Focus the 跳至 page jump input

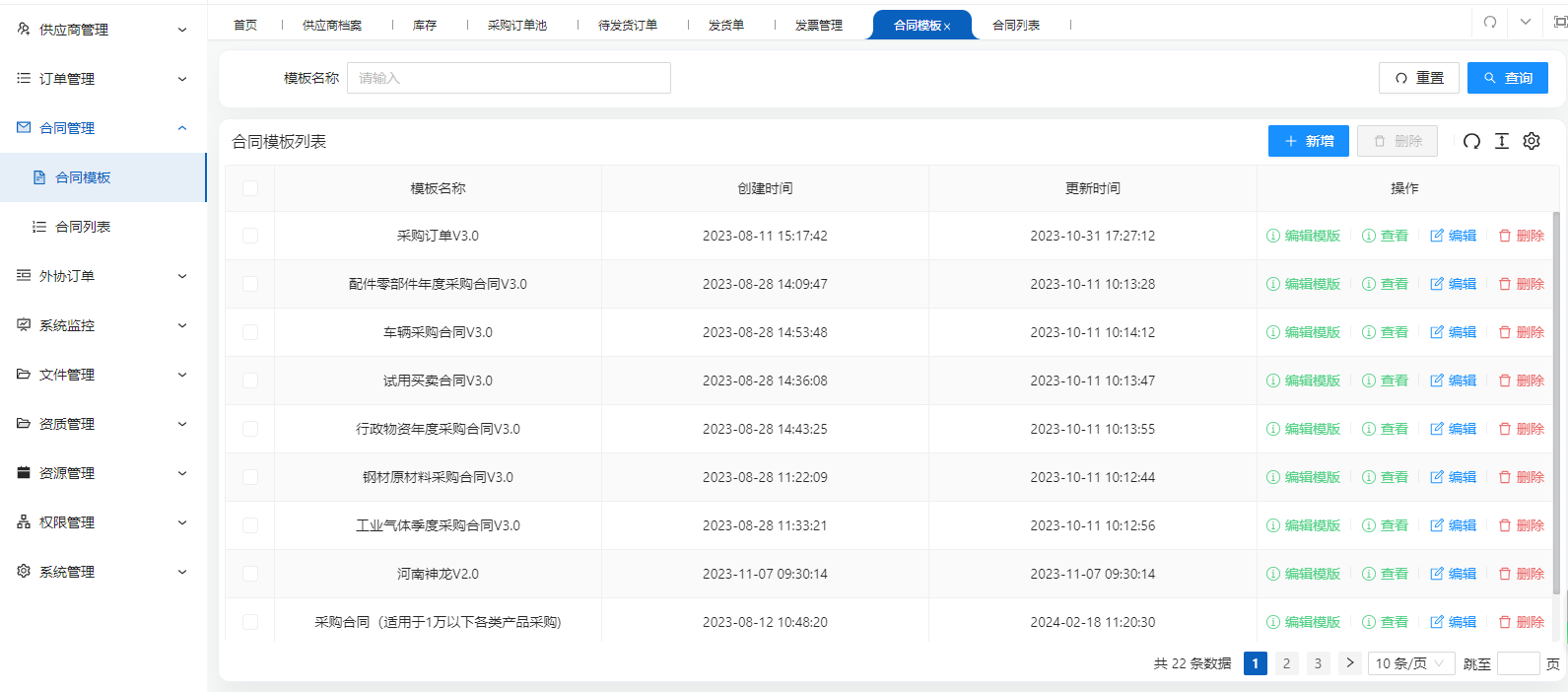[x=1518, y=663]
